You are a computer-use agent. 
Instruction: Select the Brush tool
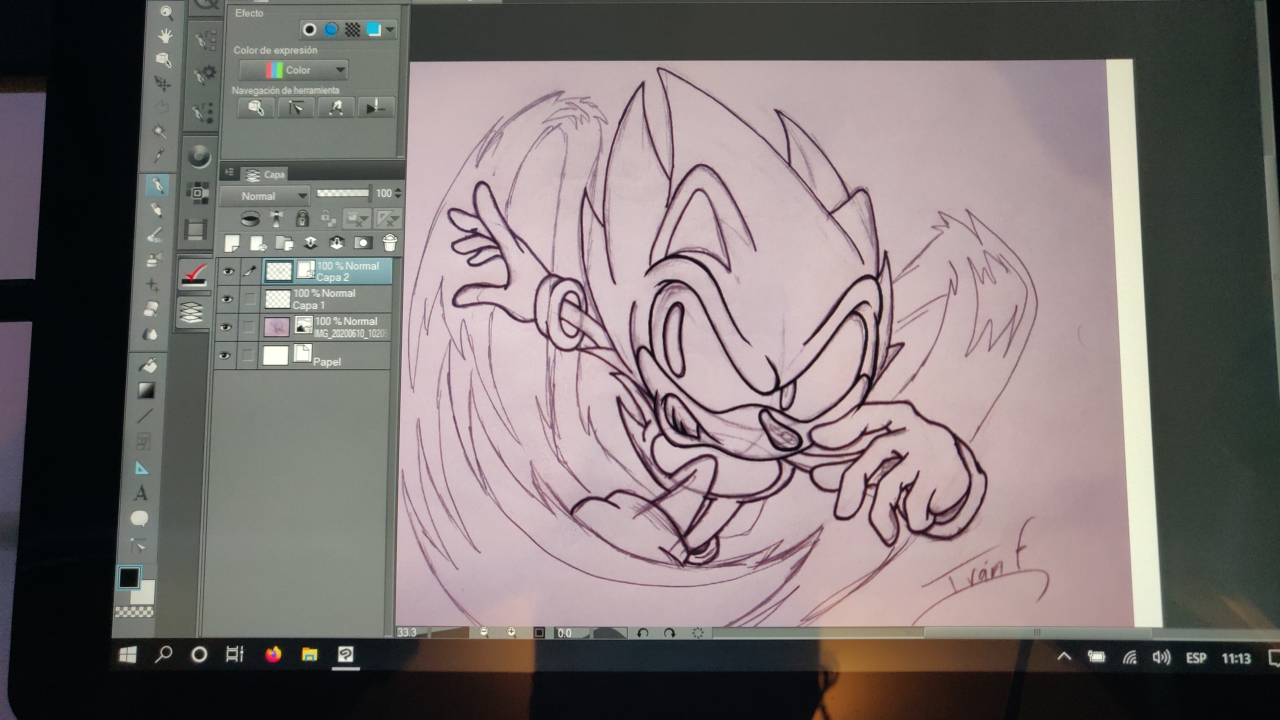pyautogui.click(x=155, y=236)
